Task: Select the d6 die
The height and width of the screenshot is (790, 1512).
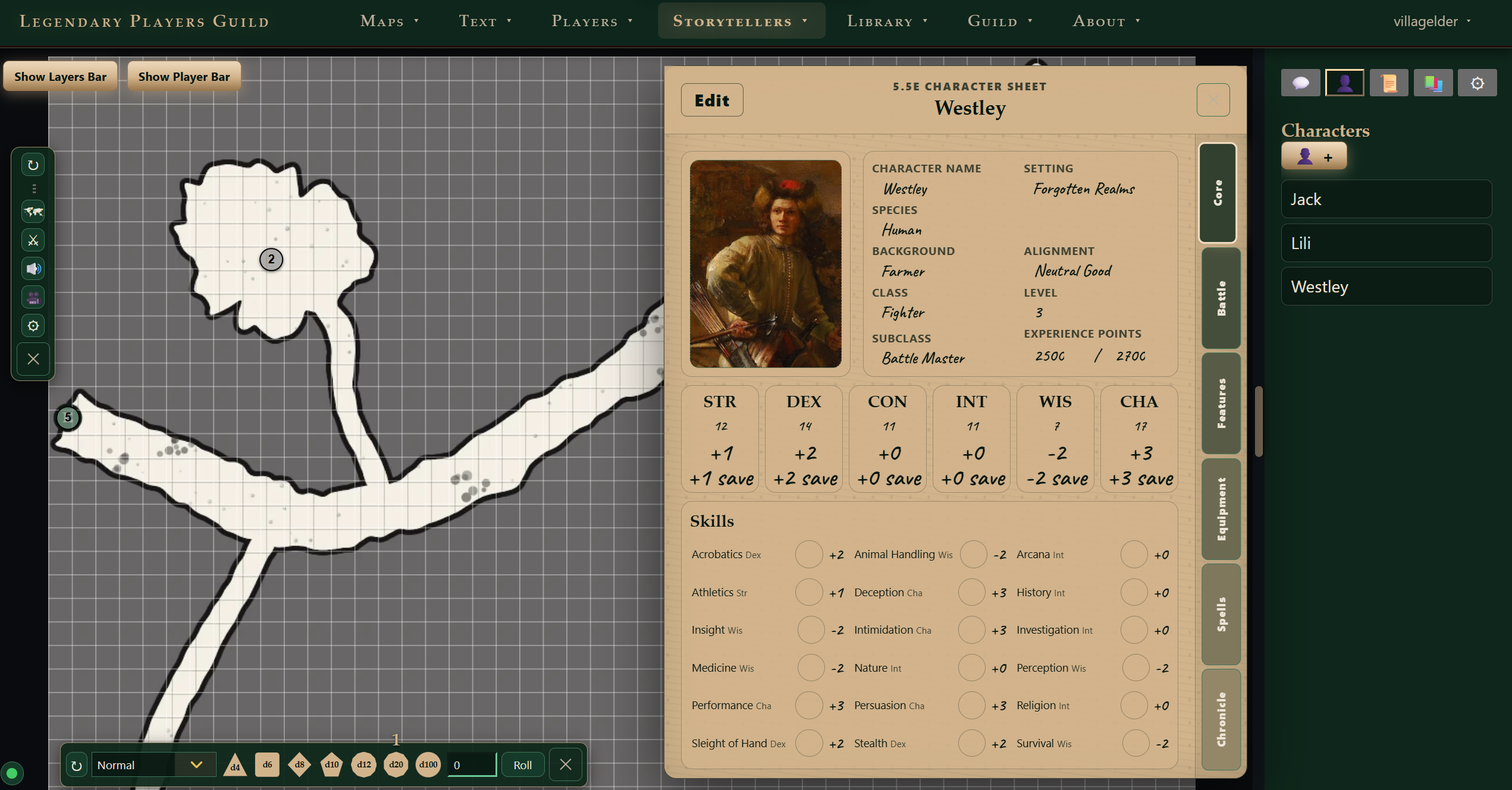Action: tap(267, 765)
